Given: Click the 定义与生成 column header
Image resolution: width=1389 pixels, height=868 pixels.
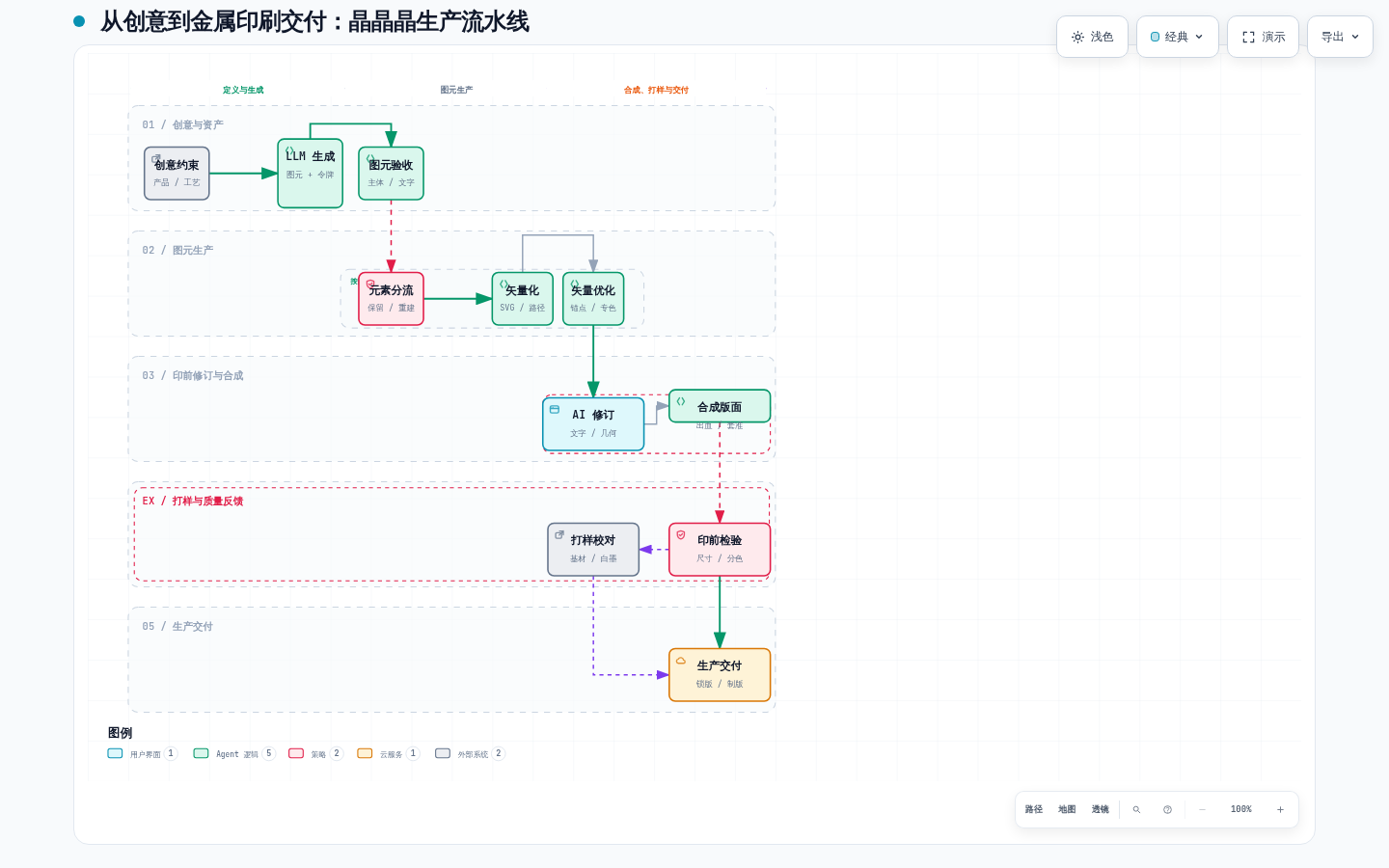Looking at the screenshot, I should click(x=243, y=90).
